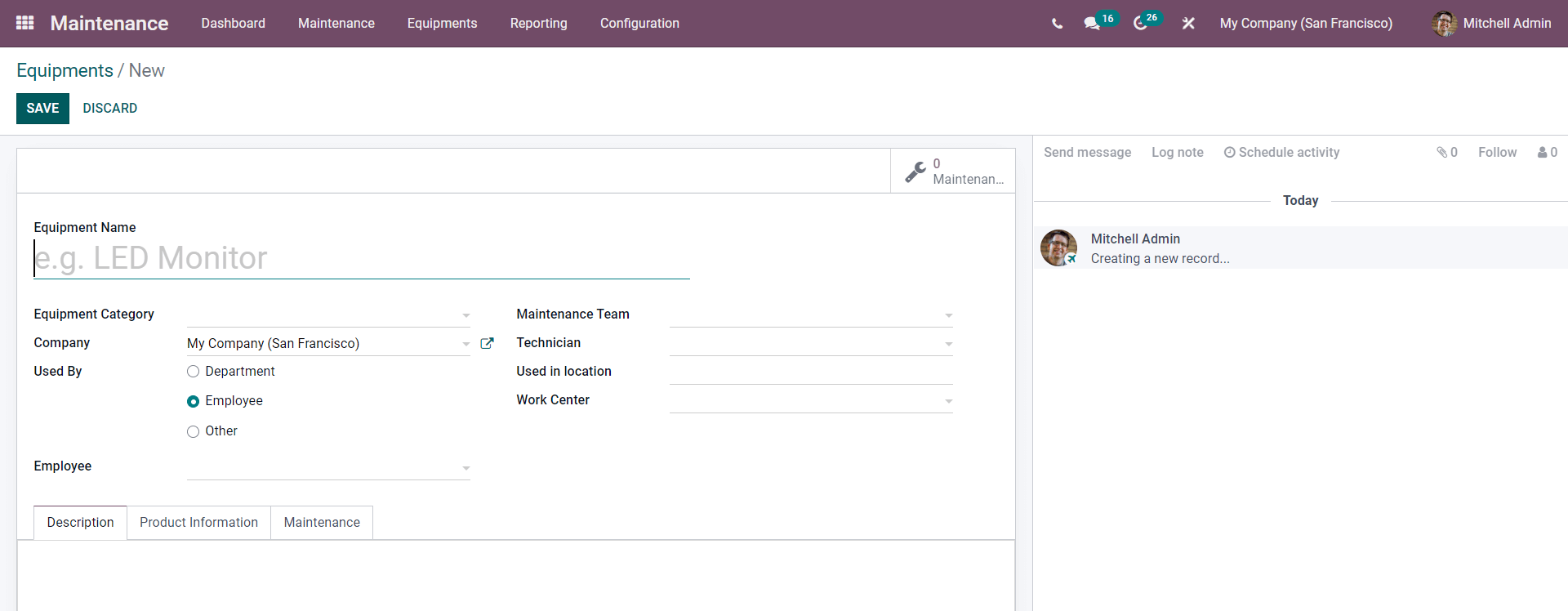Expand Work Center dropdown

point(948,401)
